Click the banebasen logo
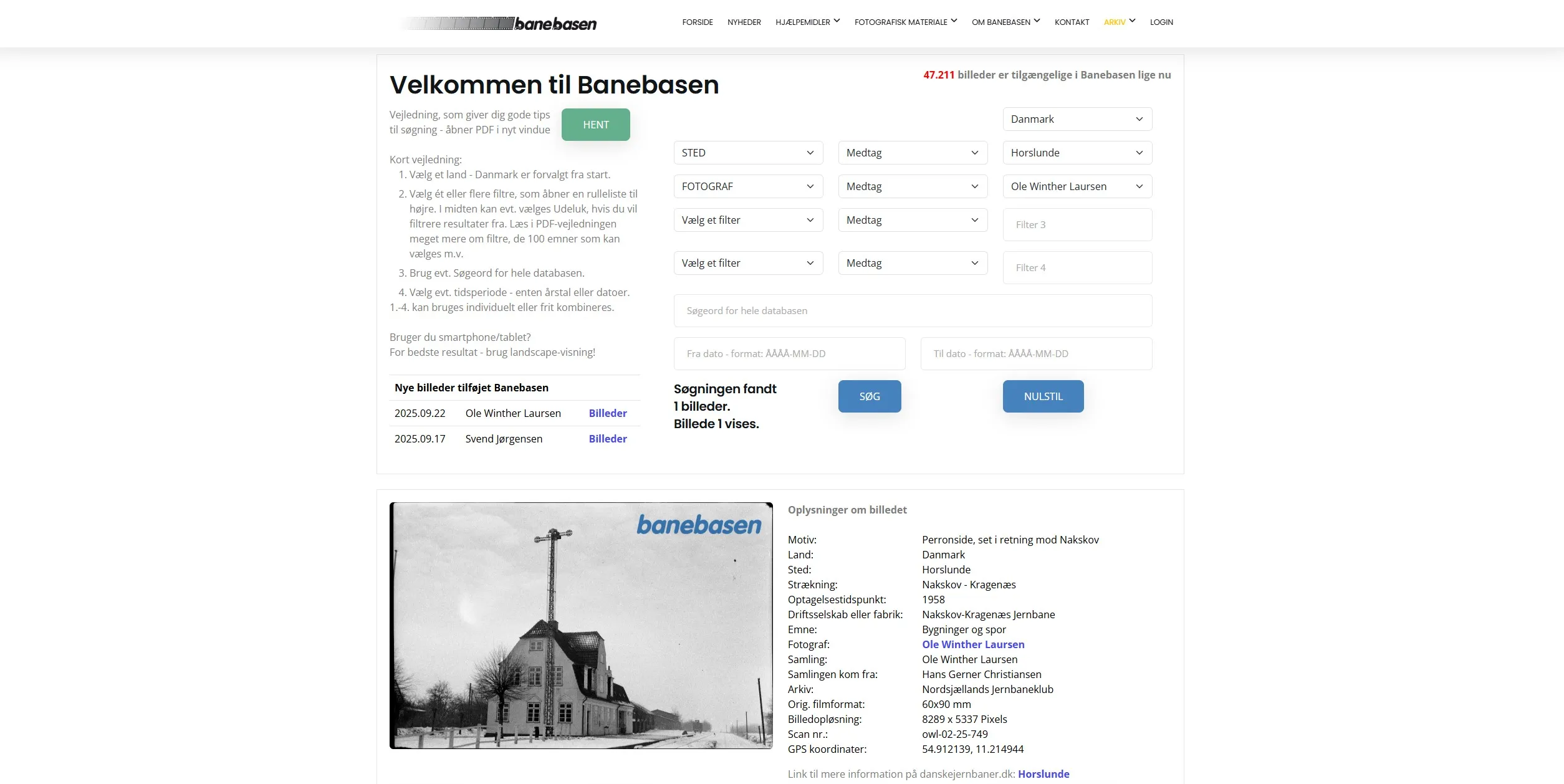This screenshot has width=1564, height=784. 499,24
